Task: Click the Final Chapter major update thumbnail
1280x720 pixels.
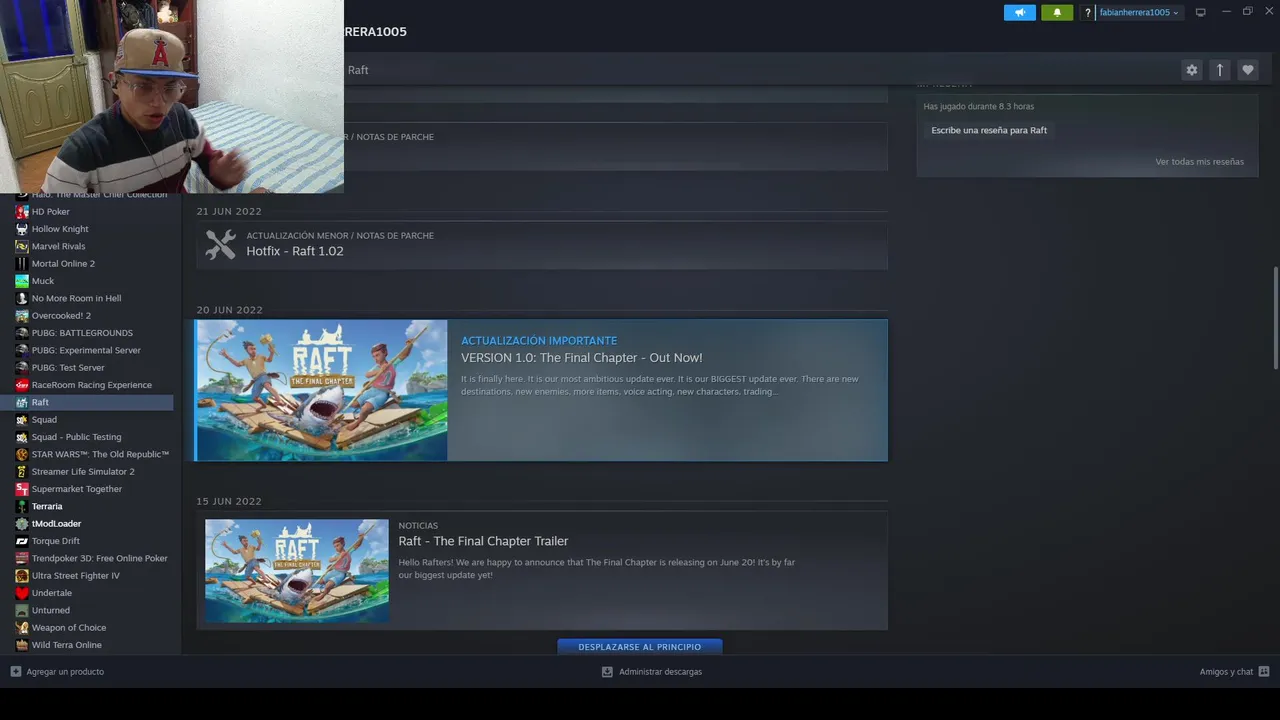Action: (321, 390)
